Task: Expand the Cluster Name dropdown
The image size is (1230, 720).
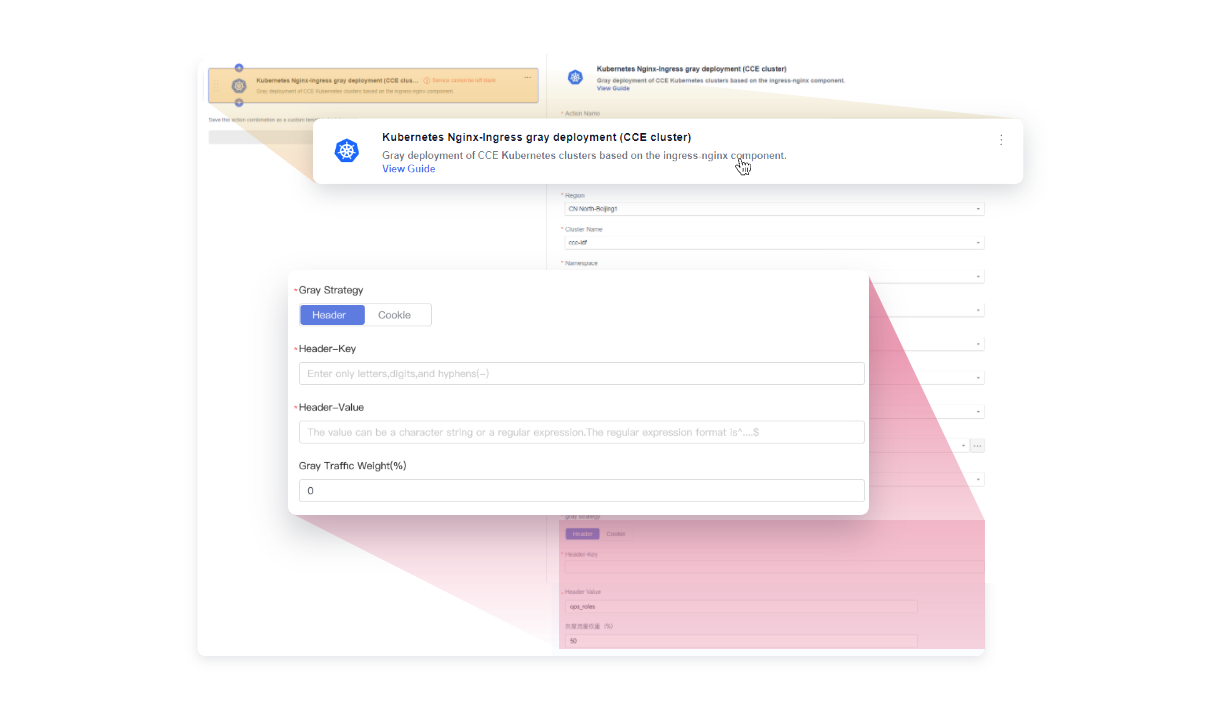Action: click(x=774, y=243)
